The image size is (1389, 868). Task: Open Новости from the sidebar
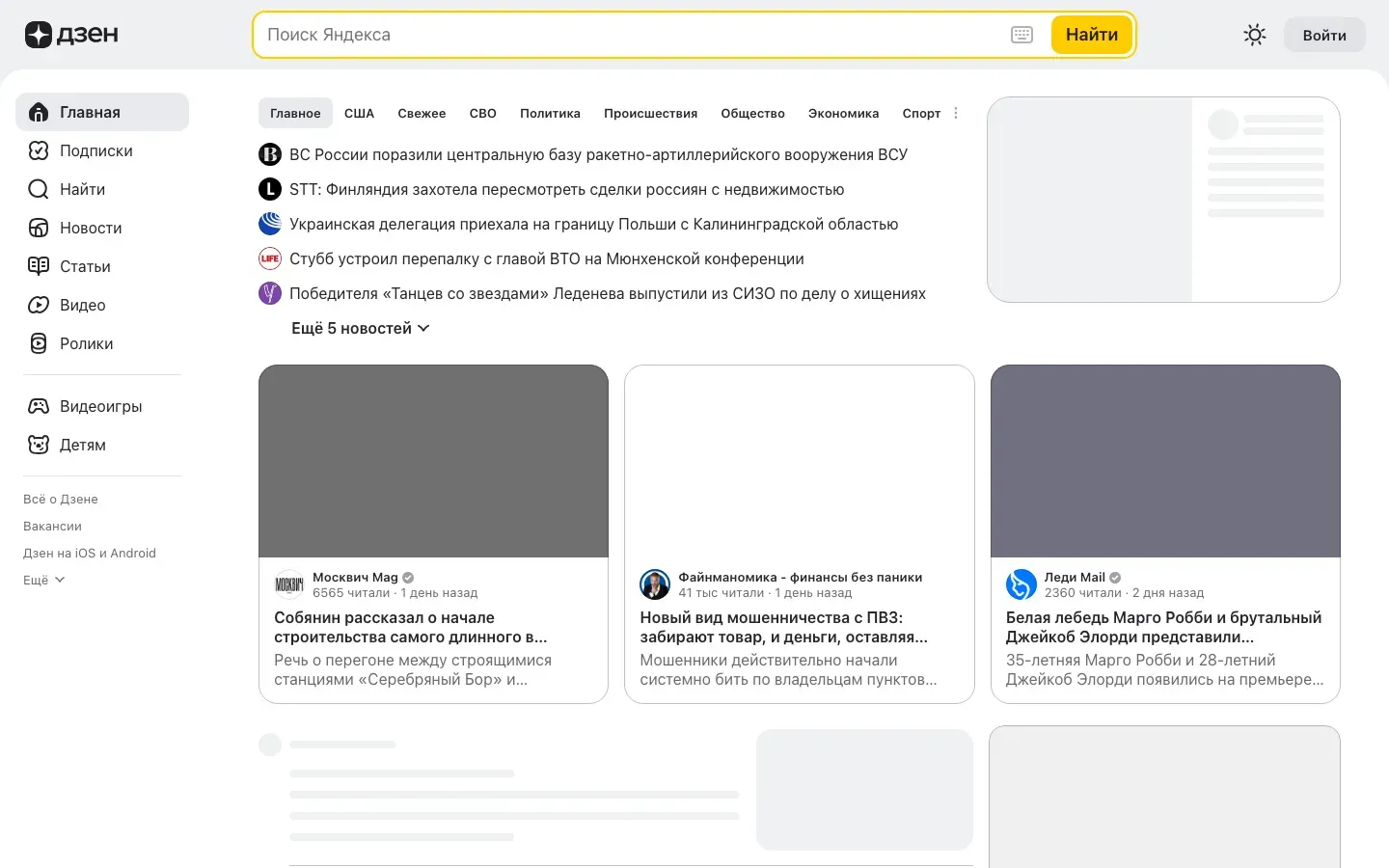tap(91, 228)
